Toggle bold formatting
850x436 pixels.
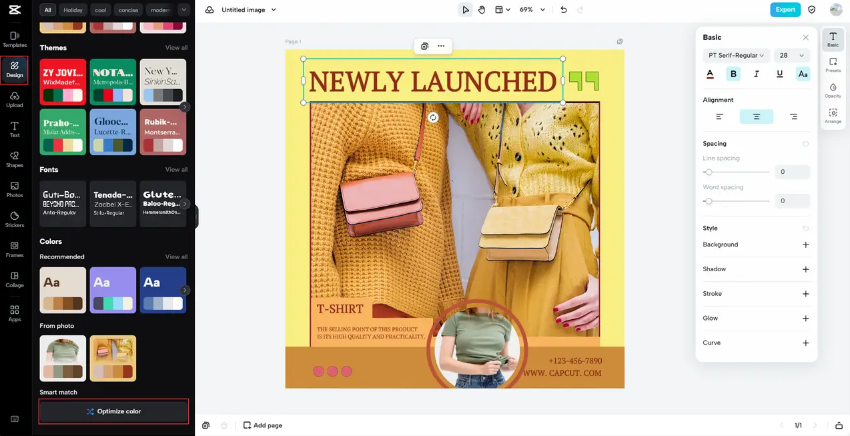(x=733, y=74)
